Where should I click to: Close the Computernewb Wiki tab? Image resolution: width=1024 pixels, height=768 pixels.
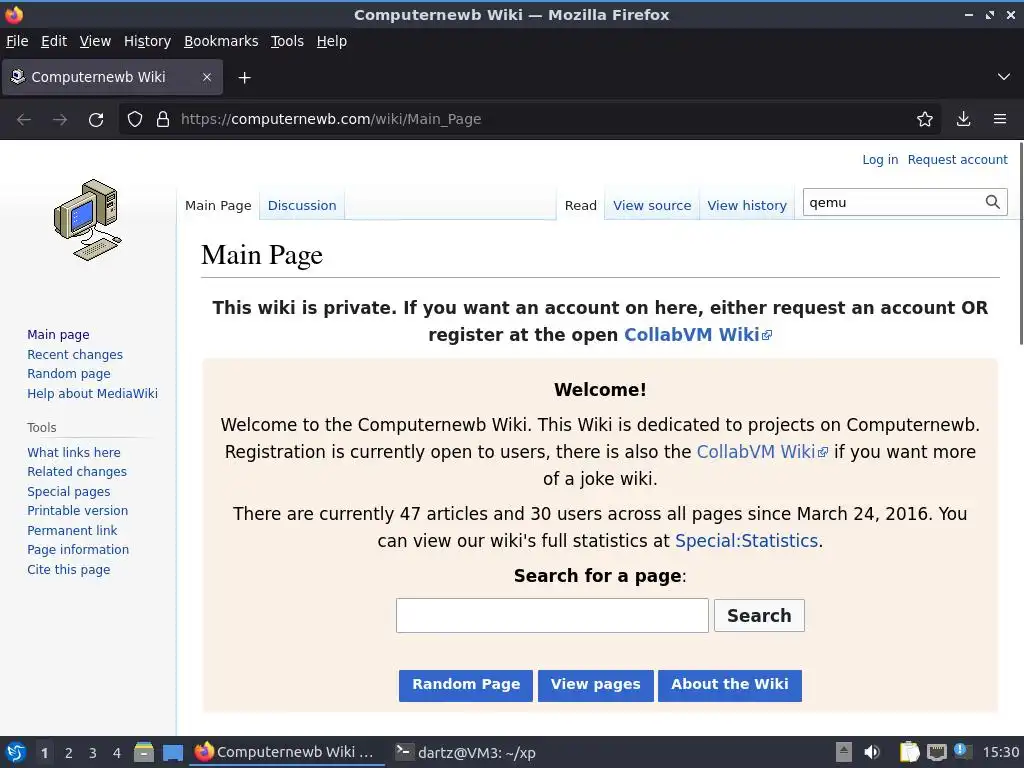[x=206, y=77]
